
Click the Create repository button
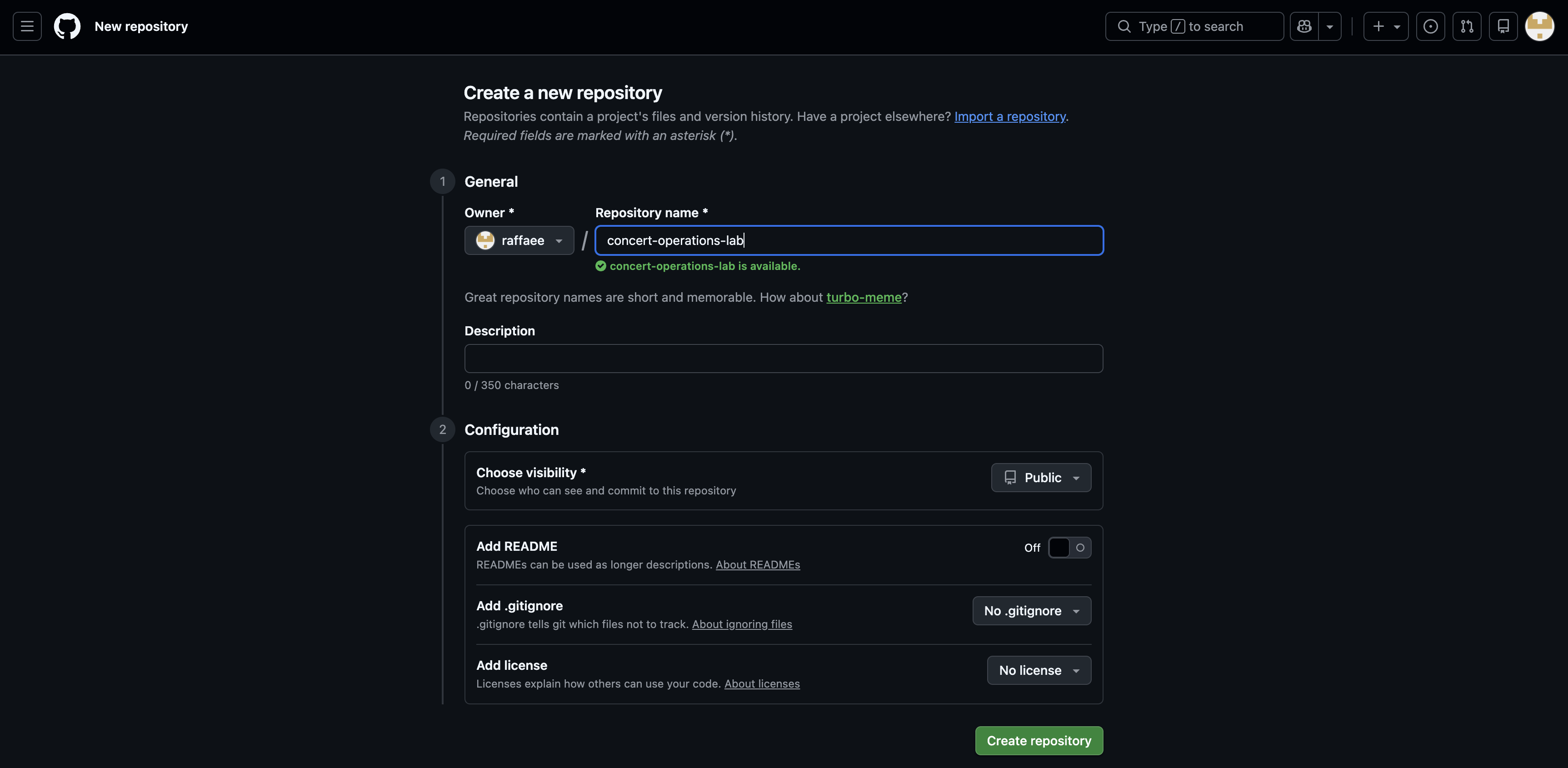click(1039, 741)
